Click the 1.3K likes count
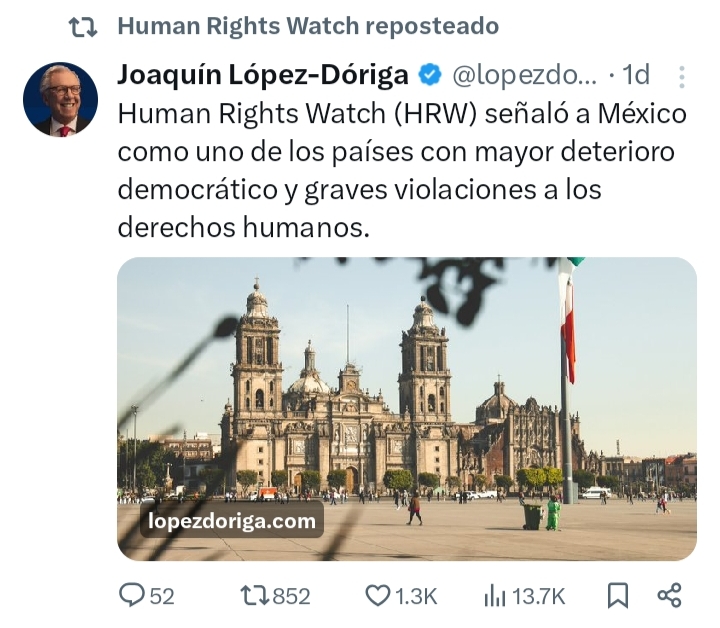The height and width of the screenshot is (628, 720). coord(416,596)
